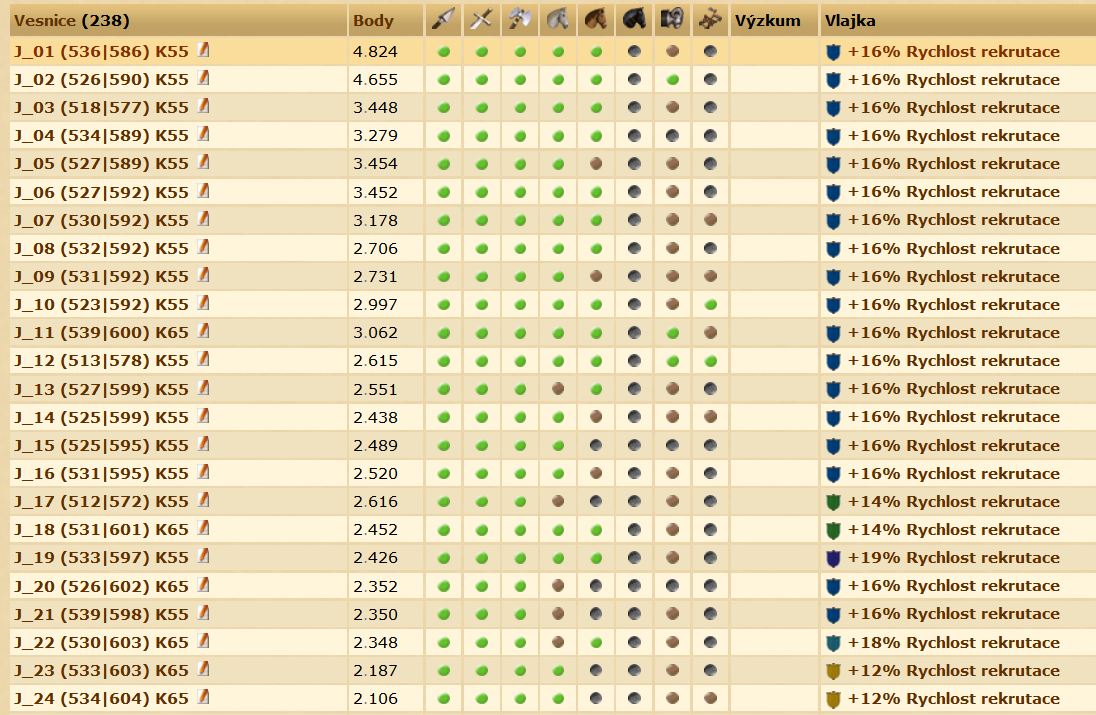Click the axeman column icon
Image resolution: width=1096 pixels, height=715 pixels.
(519, 20)
